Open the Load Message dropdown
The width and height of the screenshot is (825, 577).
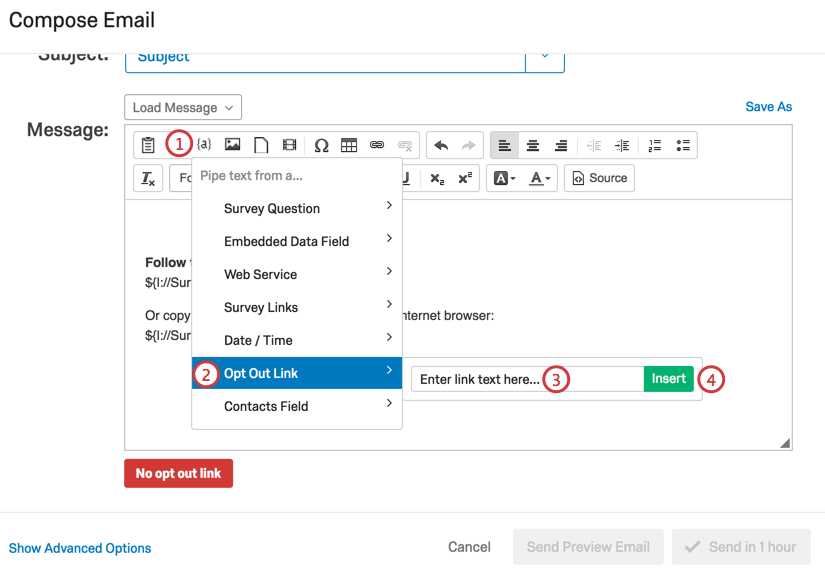[x=183, y=108]
